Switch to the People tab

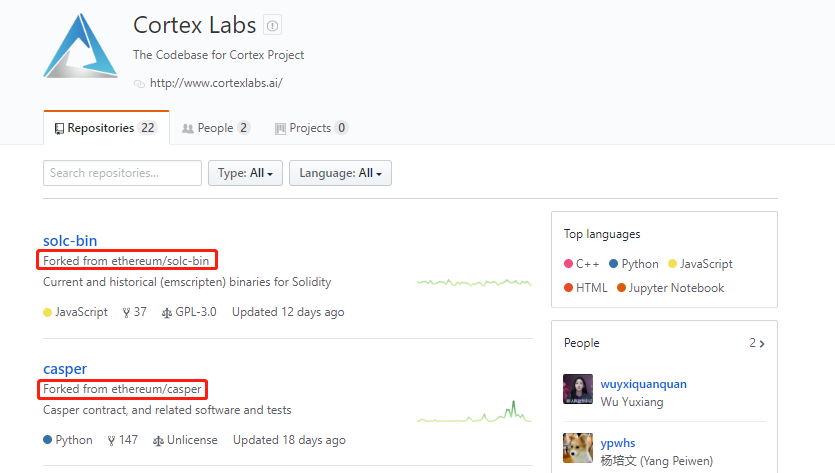[216, 128]
